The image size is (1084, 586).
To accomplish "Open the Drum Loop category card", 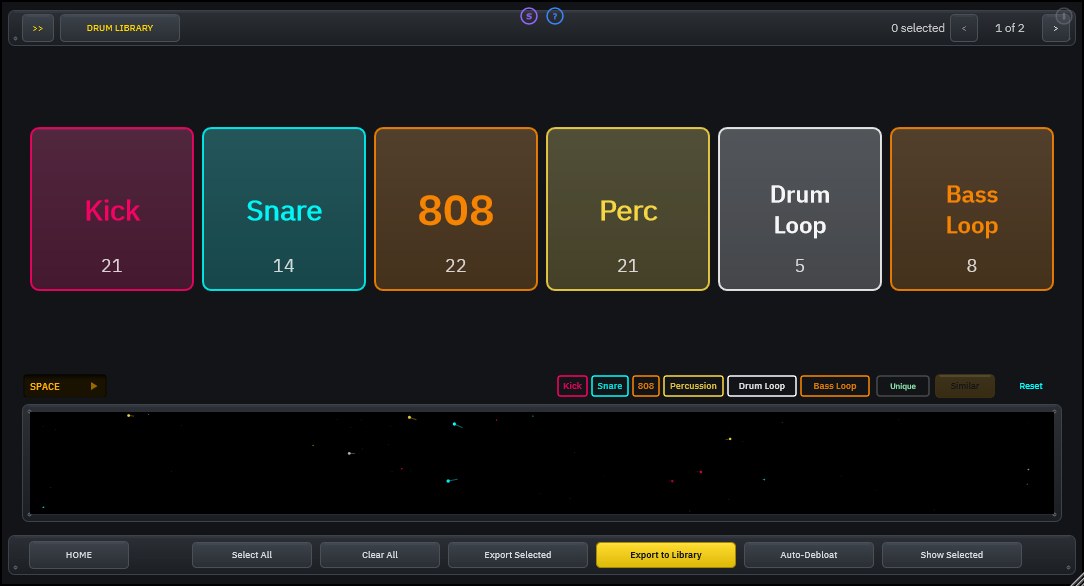I will (x=800, y=209).
